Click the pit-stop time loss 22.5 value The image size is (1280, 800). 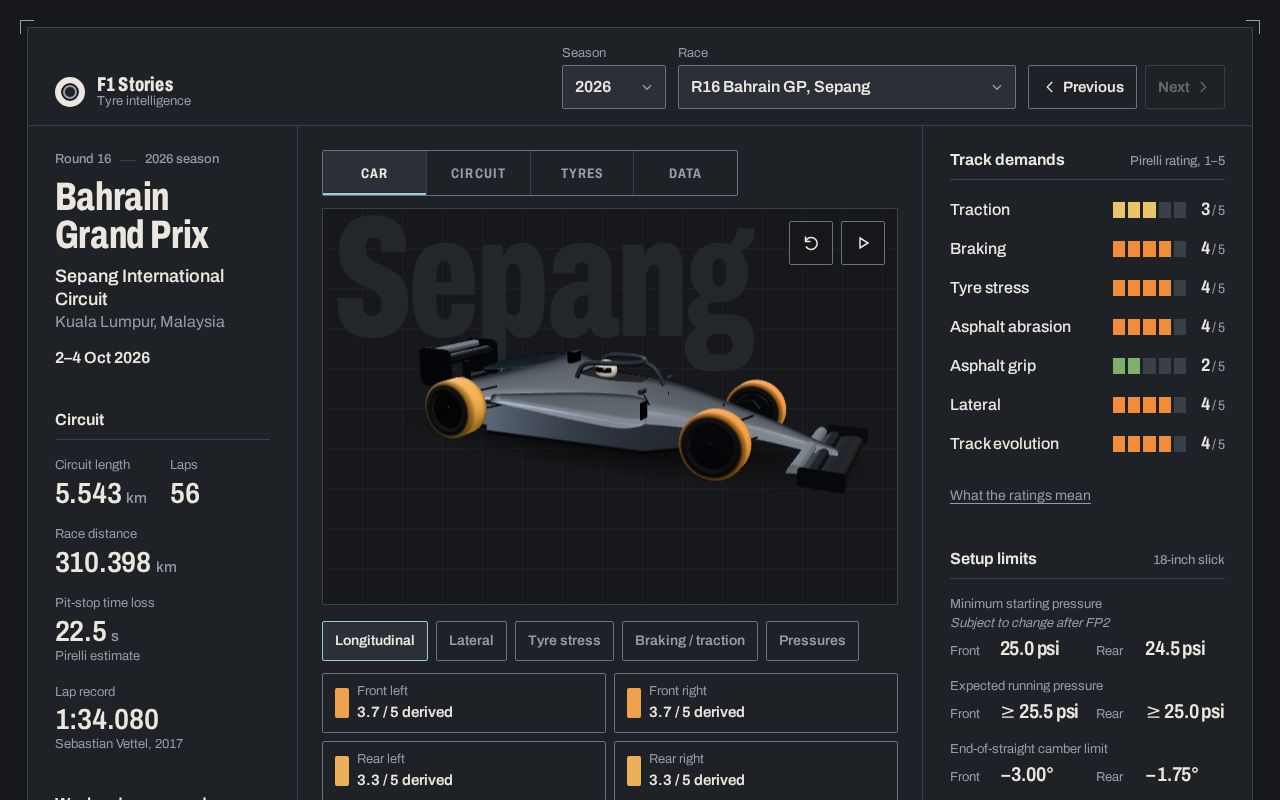81,631
